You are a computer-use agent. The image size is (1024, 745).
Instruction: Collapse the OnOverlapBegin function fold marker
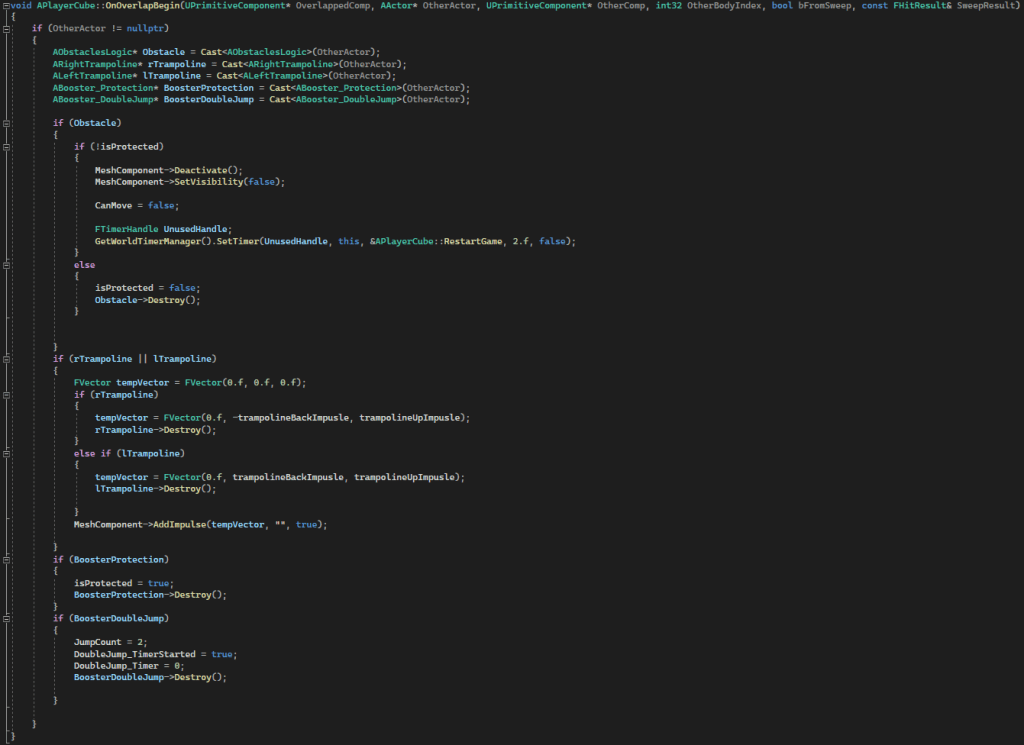coord(7,5)
